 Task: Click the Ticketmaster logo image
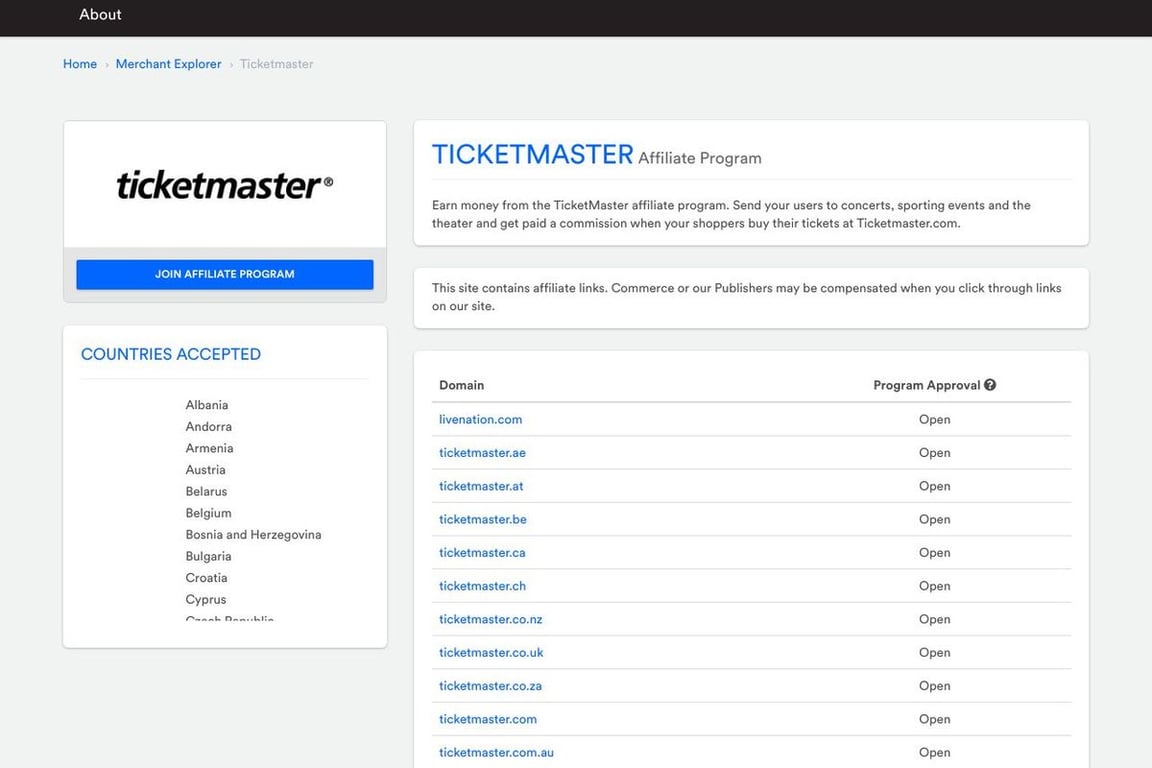223,183
